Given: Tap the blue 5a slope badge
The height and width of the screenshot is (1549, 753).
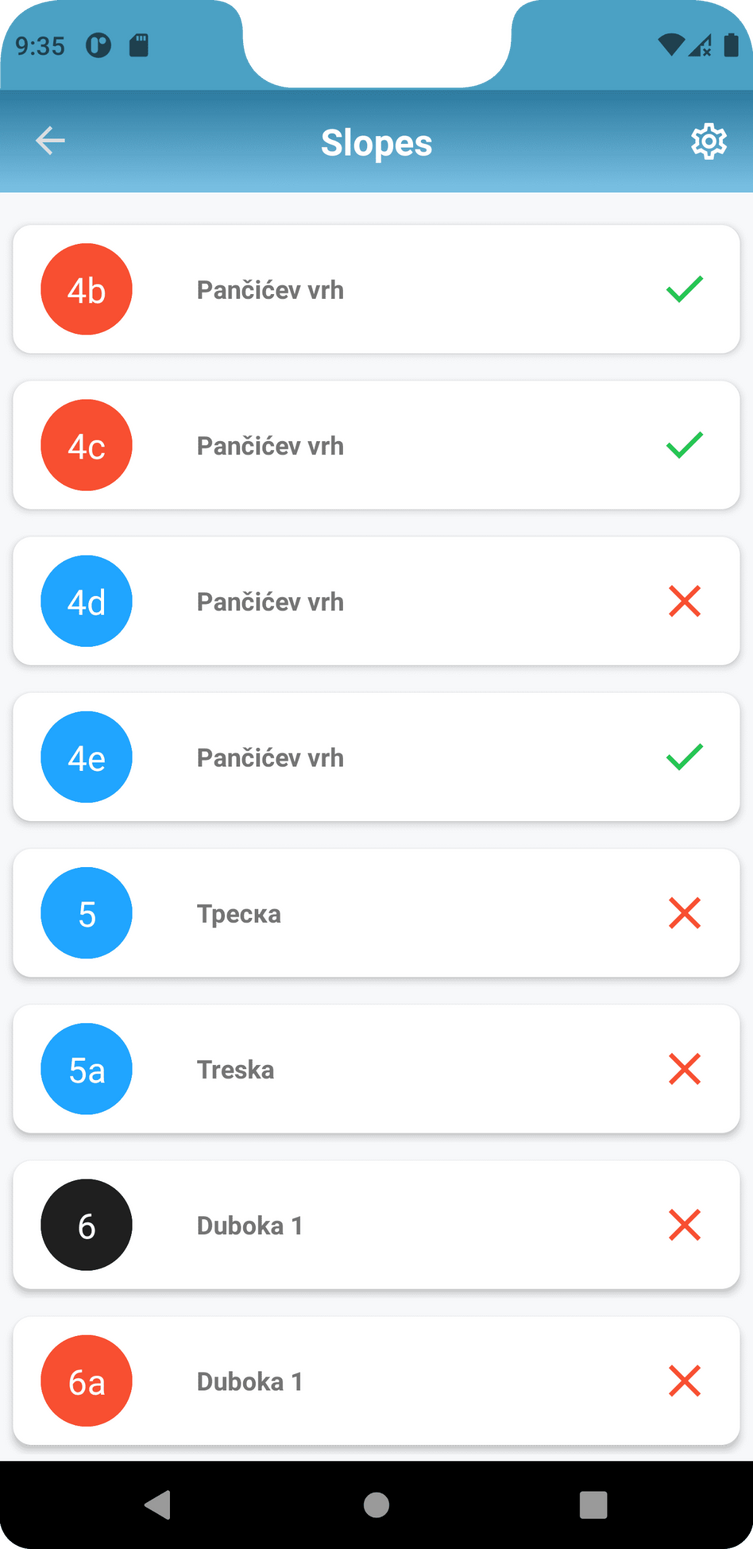Looking at the screenshot, I should point(86,1069).
